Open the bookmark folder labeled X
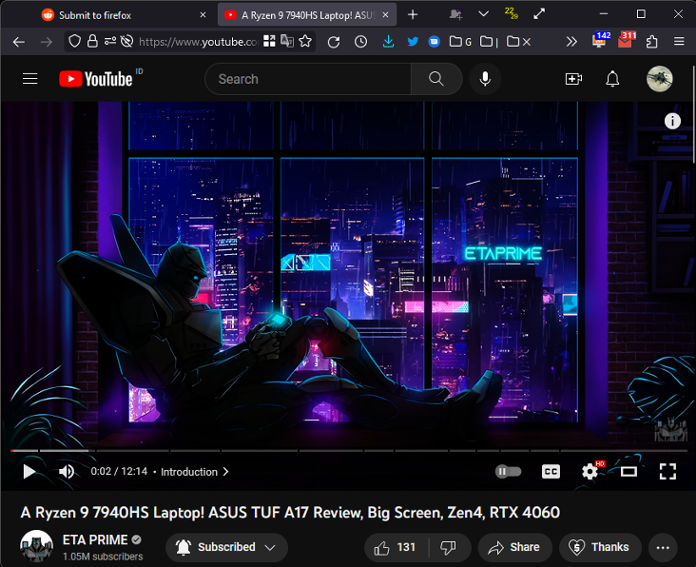 (518, 42)
